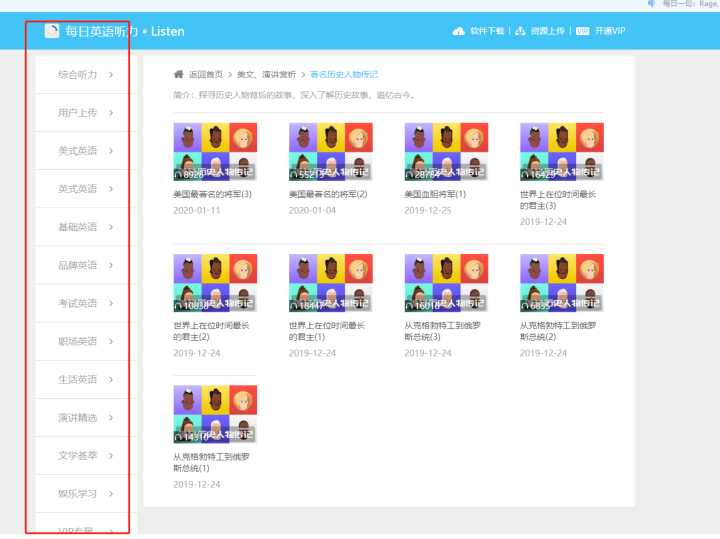Image resolution: width=720 pixels, height=539 pixels.
Task: Open the 资源上传 link in the header
Action: 540,31
